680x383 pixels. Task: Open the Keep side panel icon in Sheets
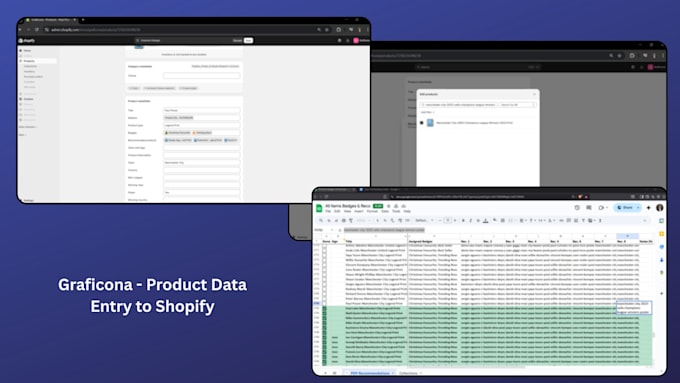(661, 234)
